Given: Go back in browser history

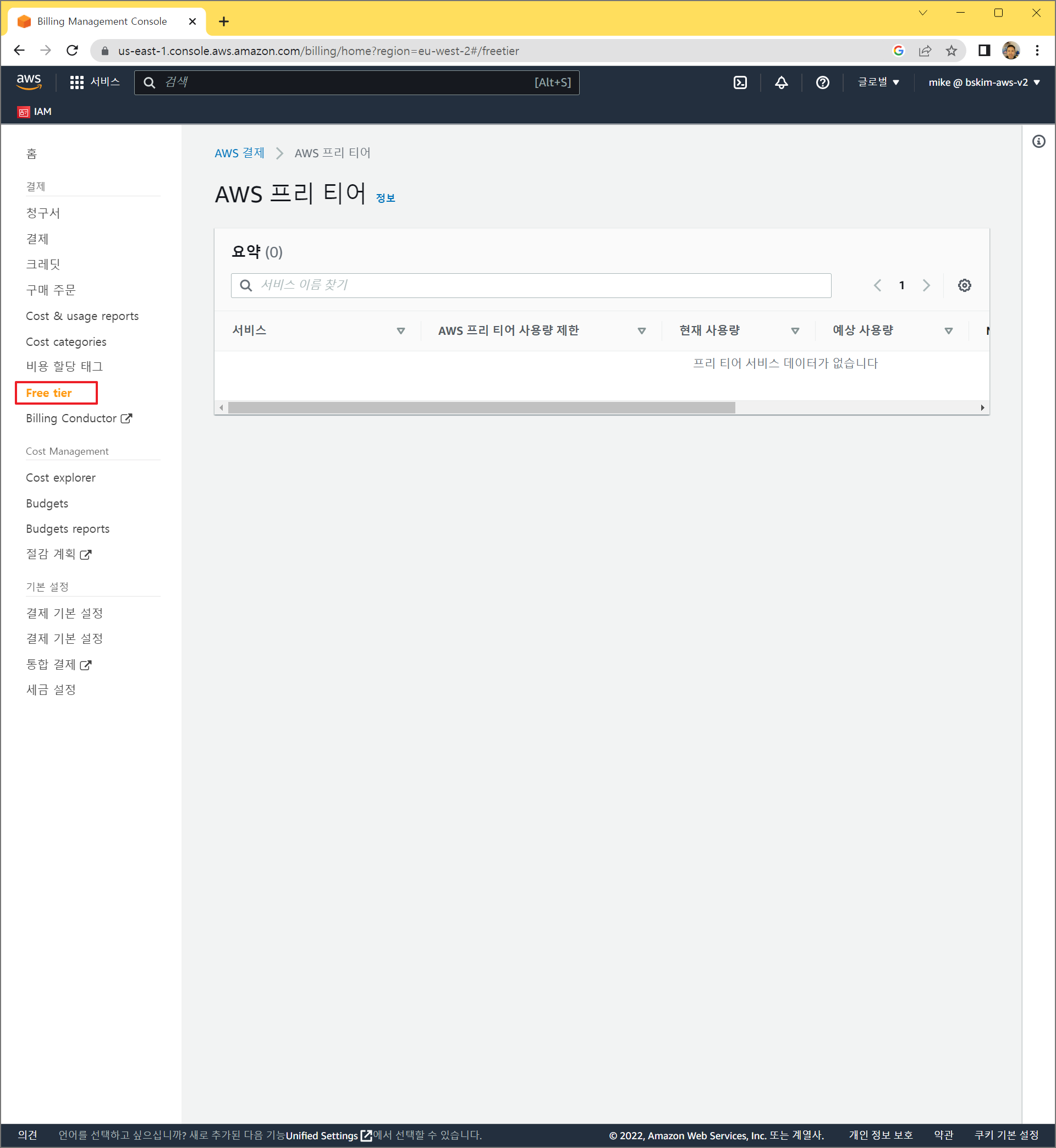Looking at the screenshot, I should (x=19, y=50).
